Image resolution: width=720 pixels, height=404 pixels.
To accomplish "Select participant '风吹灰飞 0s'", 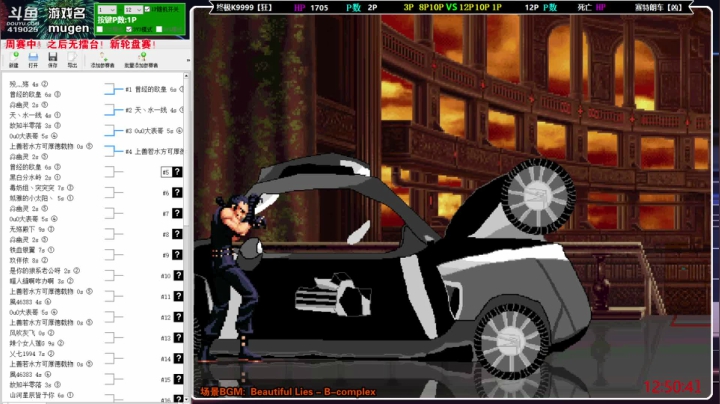I will pos(32,333).
